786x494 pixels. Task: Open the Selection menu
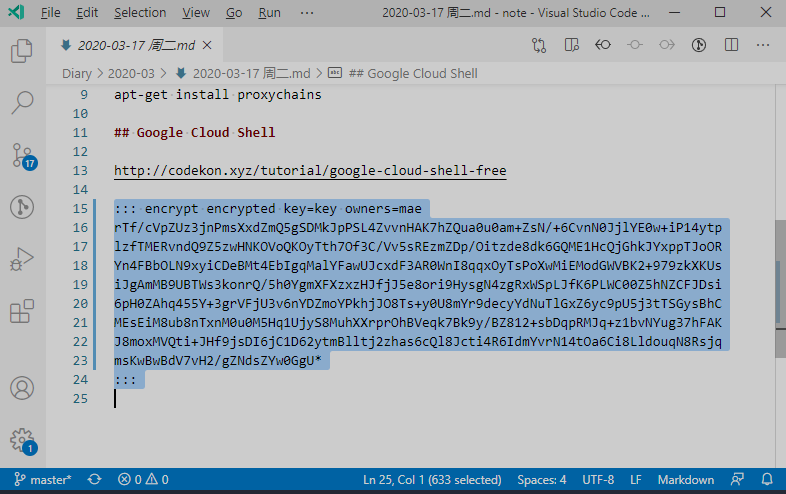(140, 13)
